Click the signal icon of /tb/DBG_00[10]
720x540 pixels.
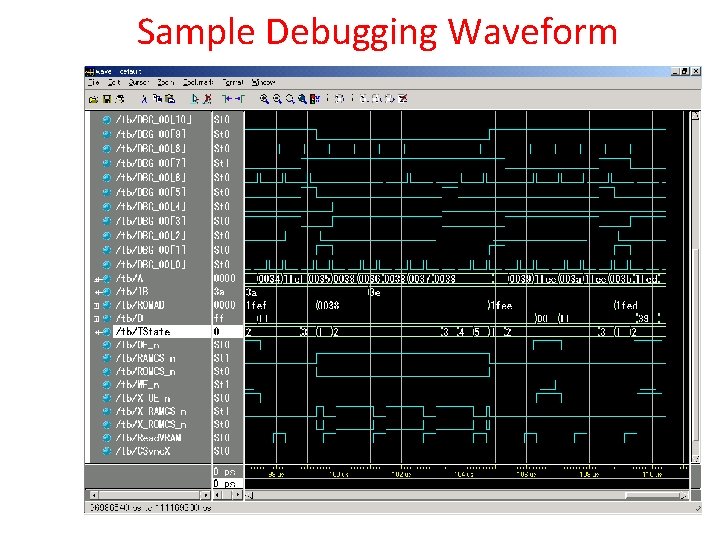tap(107, 120)
